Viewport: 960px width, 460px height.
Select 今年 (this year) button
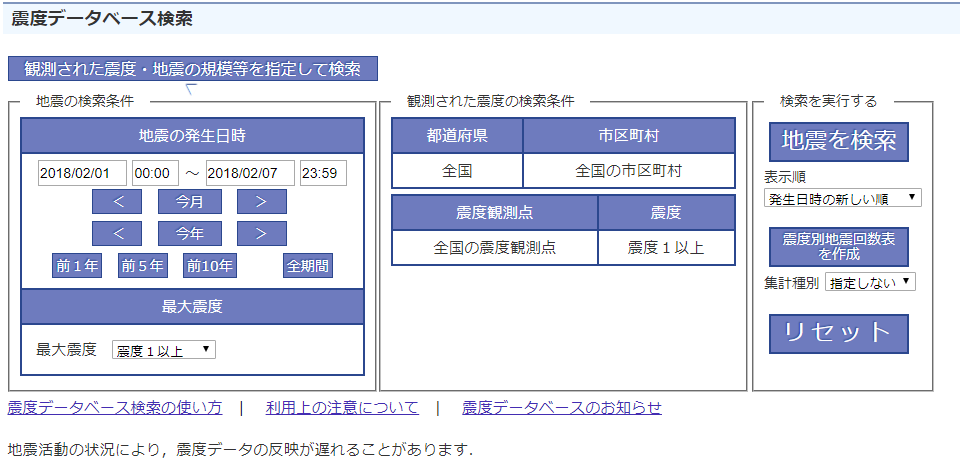[x=189, y=234]
